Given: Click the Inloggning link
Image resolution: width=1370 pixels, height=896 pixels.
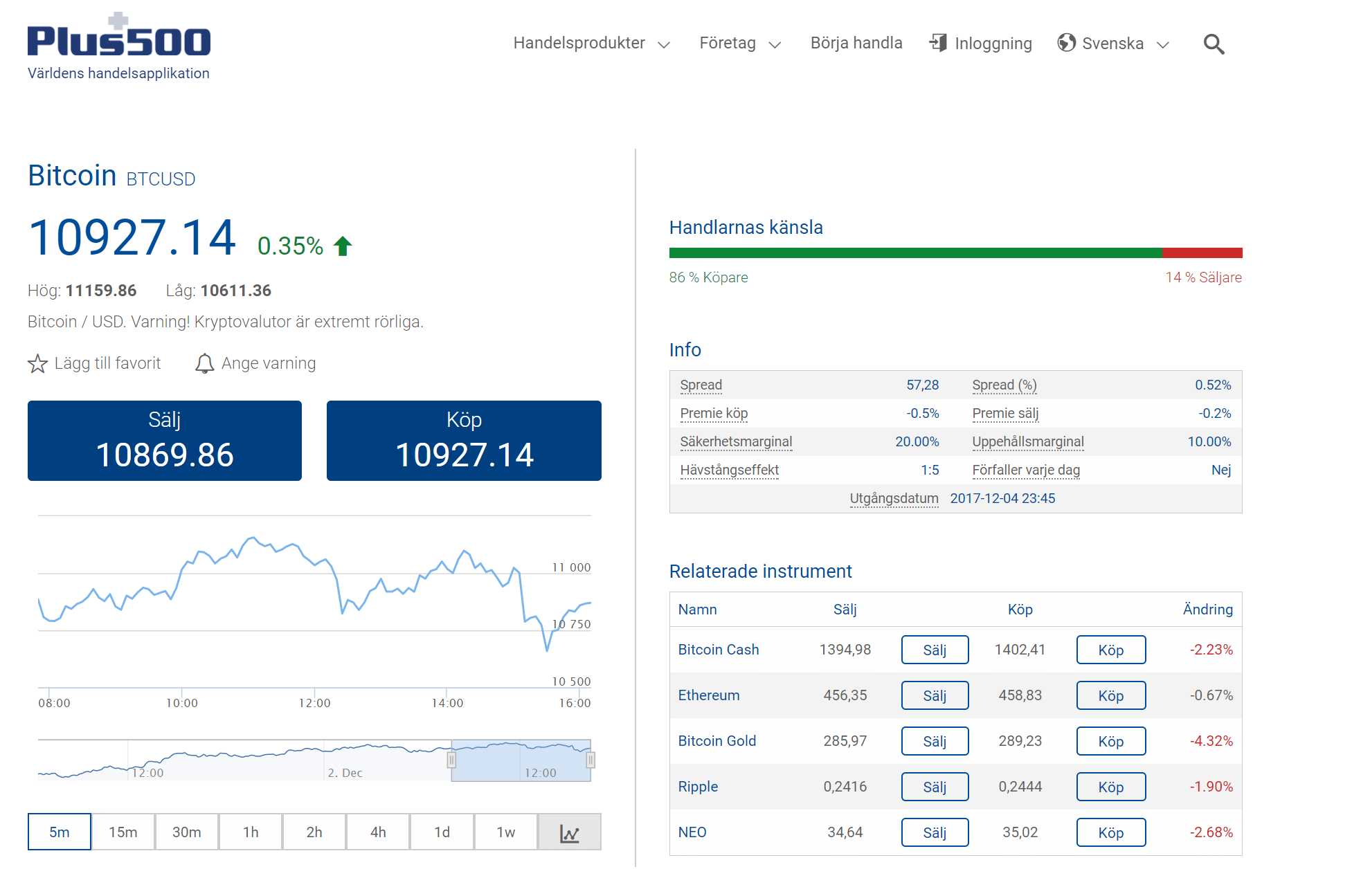Looking at the screenshot, I should [993, 43].
